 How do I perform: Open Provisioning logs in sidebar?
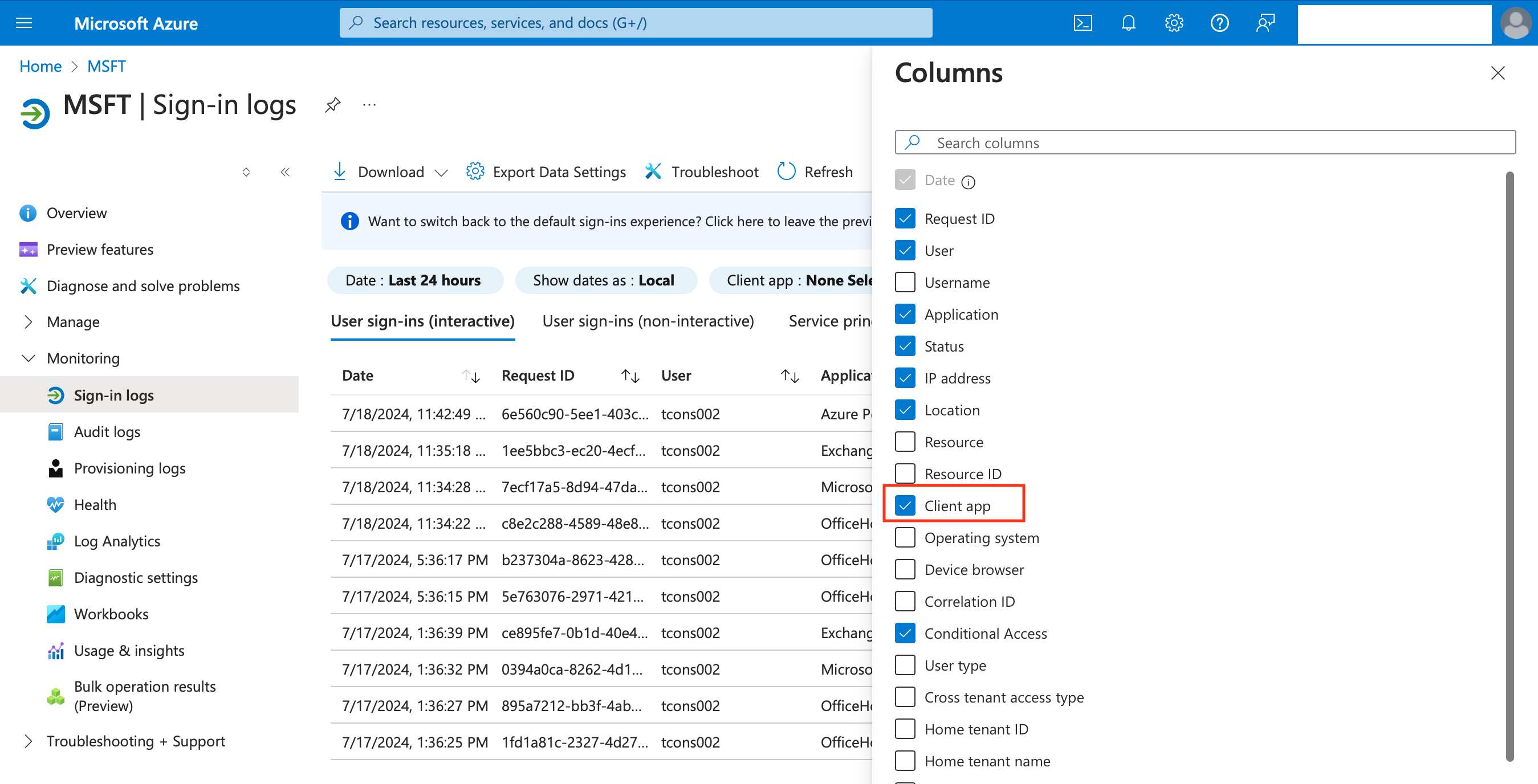[x=129, y=468]
